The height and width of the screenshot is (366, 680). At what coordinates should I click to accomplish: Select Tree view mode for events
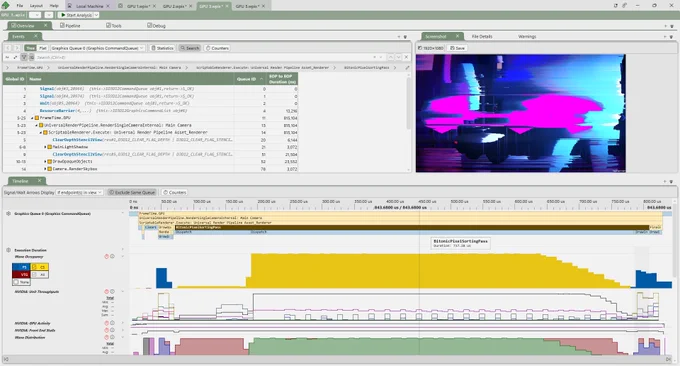[x=30, y=48]
